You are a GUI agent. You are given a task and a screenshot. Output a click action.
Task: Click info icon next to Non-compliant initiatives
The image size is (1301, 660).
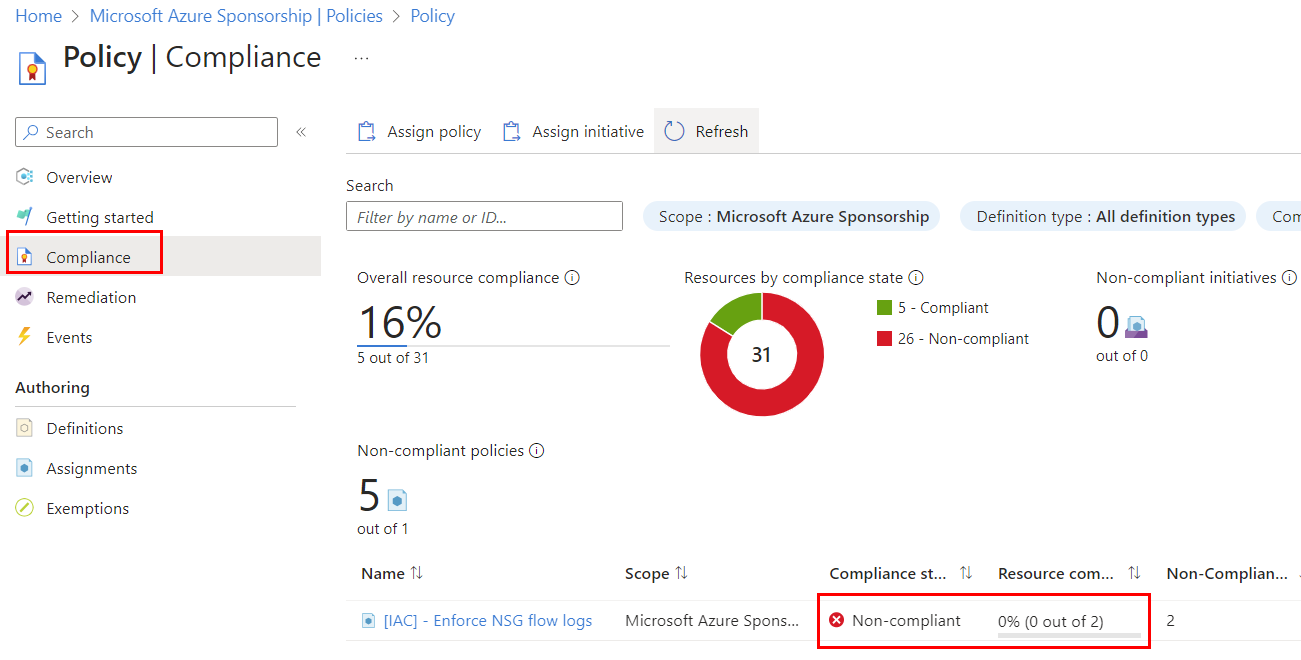[1289, 278]
